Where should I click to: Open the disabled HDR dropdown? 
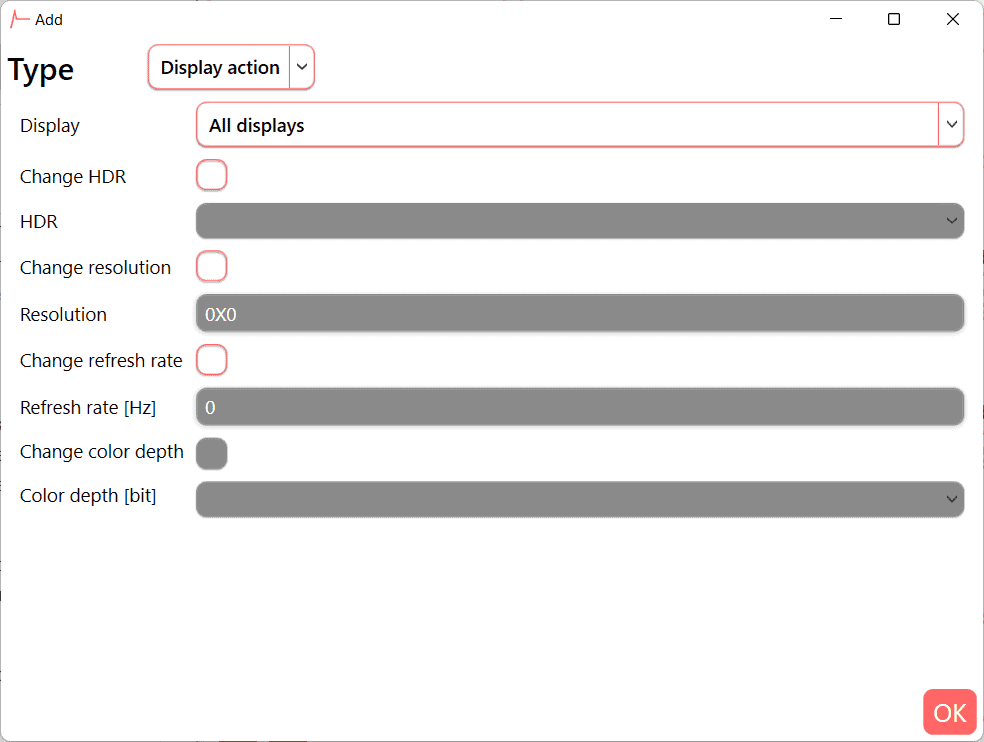[580, 221]
